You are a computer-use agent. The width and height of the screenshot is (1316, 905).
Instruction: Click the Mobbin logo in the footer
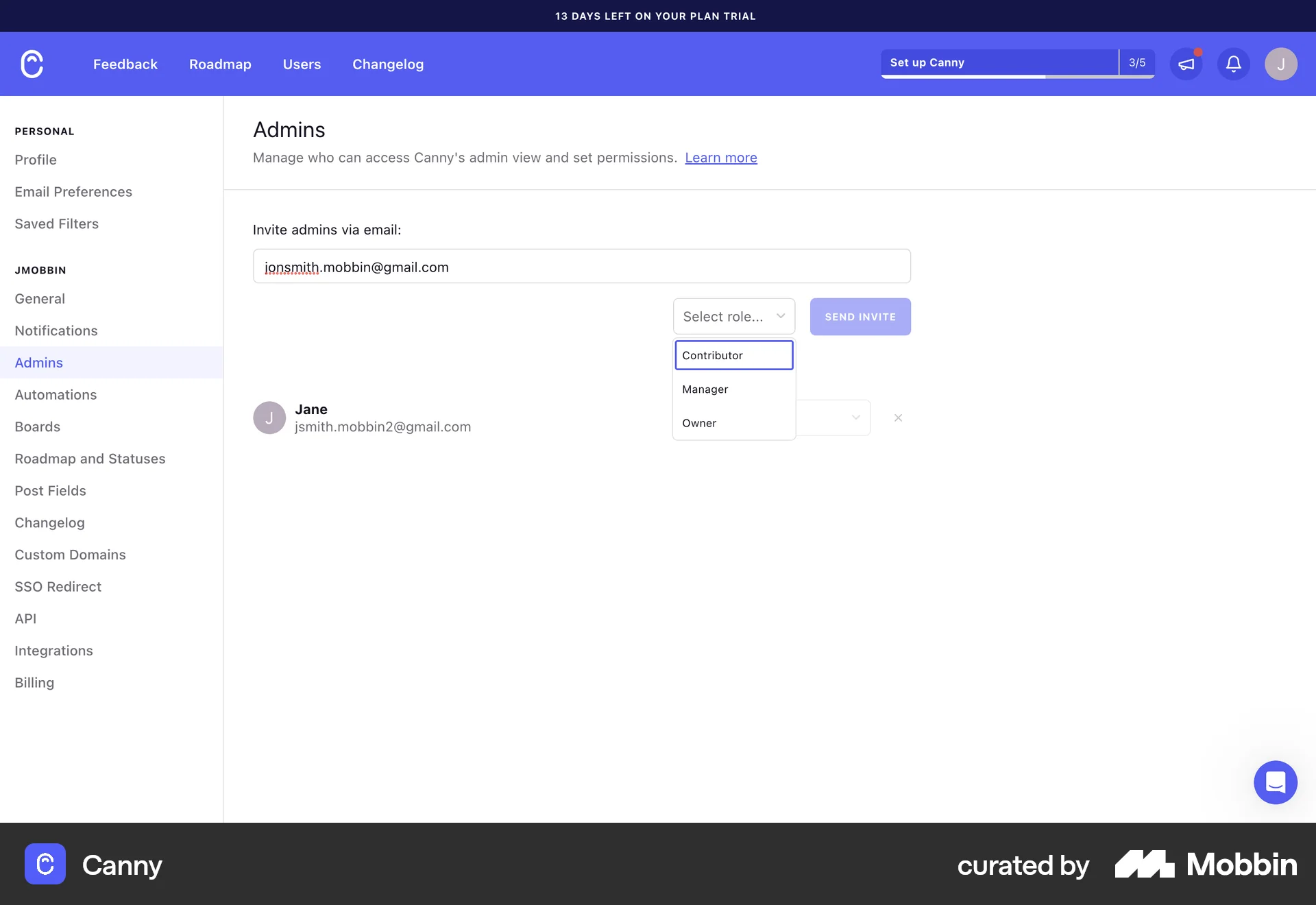pyautogui.click(x=1205, y=865)
